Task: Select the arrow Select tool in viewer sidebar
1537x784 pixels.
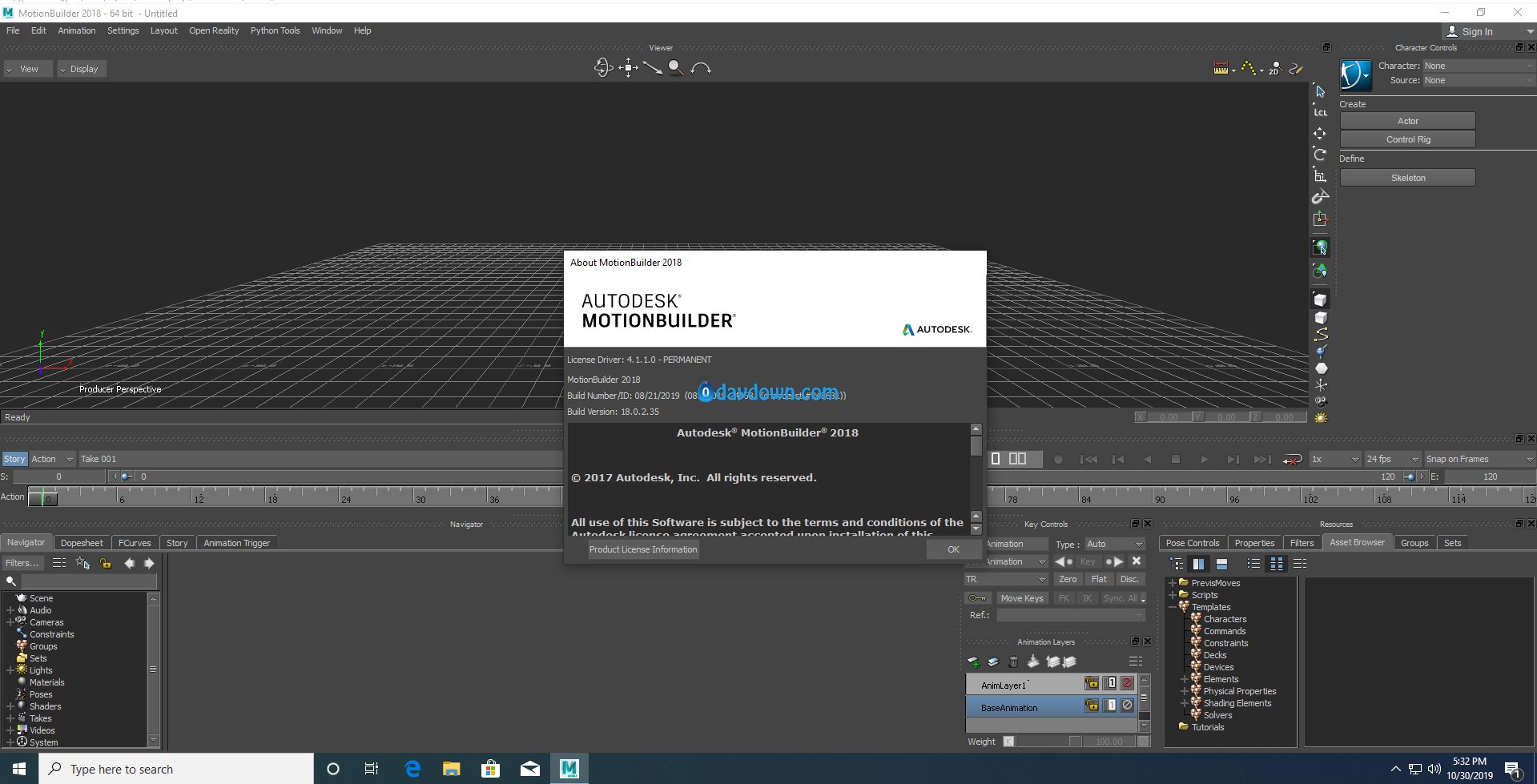Action: tap(1320, 91)
